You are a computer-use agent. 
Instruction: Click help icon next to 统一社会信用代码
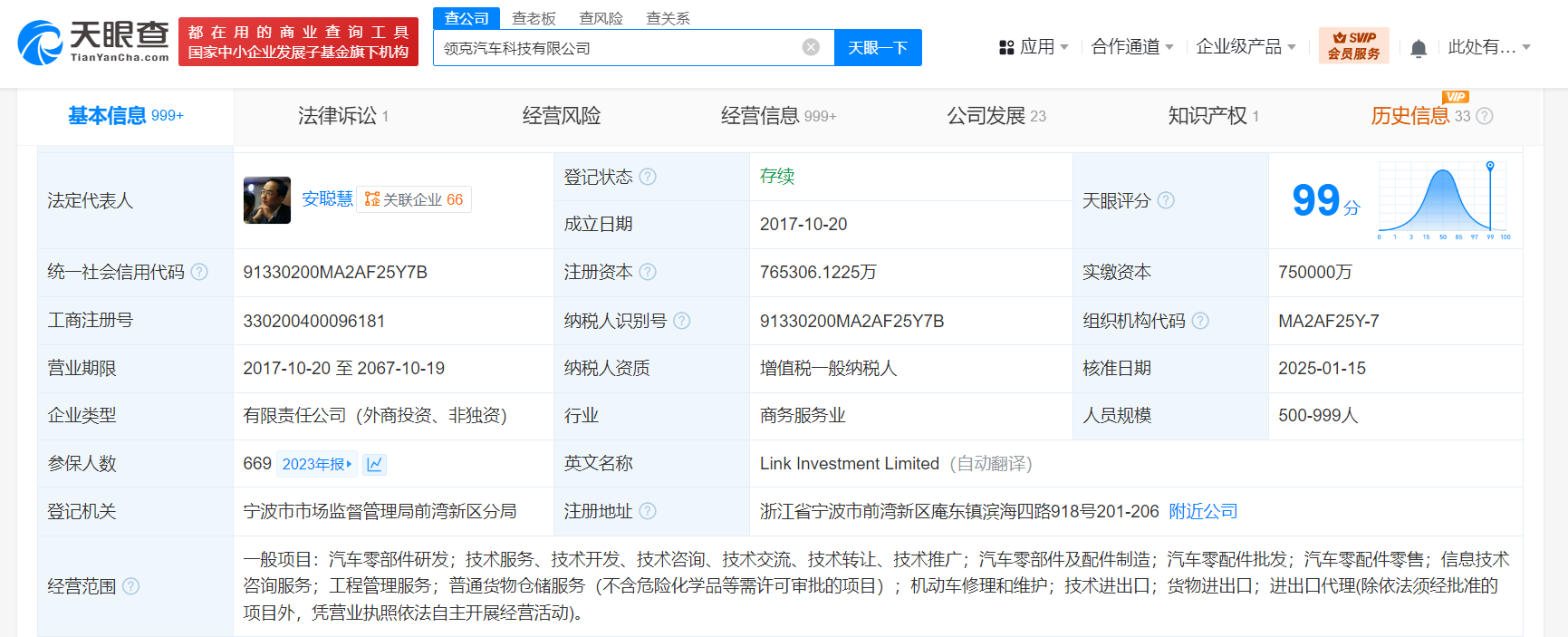pyautogui.click(x=199, y=272)
